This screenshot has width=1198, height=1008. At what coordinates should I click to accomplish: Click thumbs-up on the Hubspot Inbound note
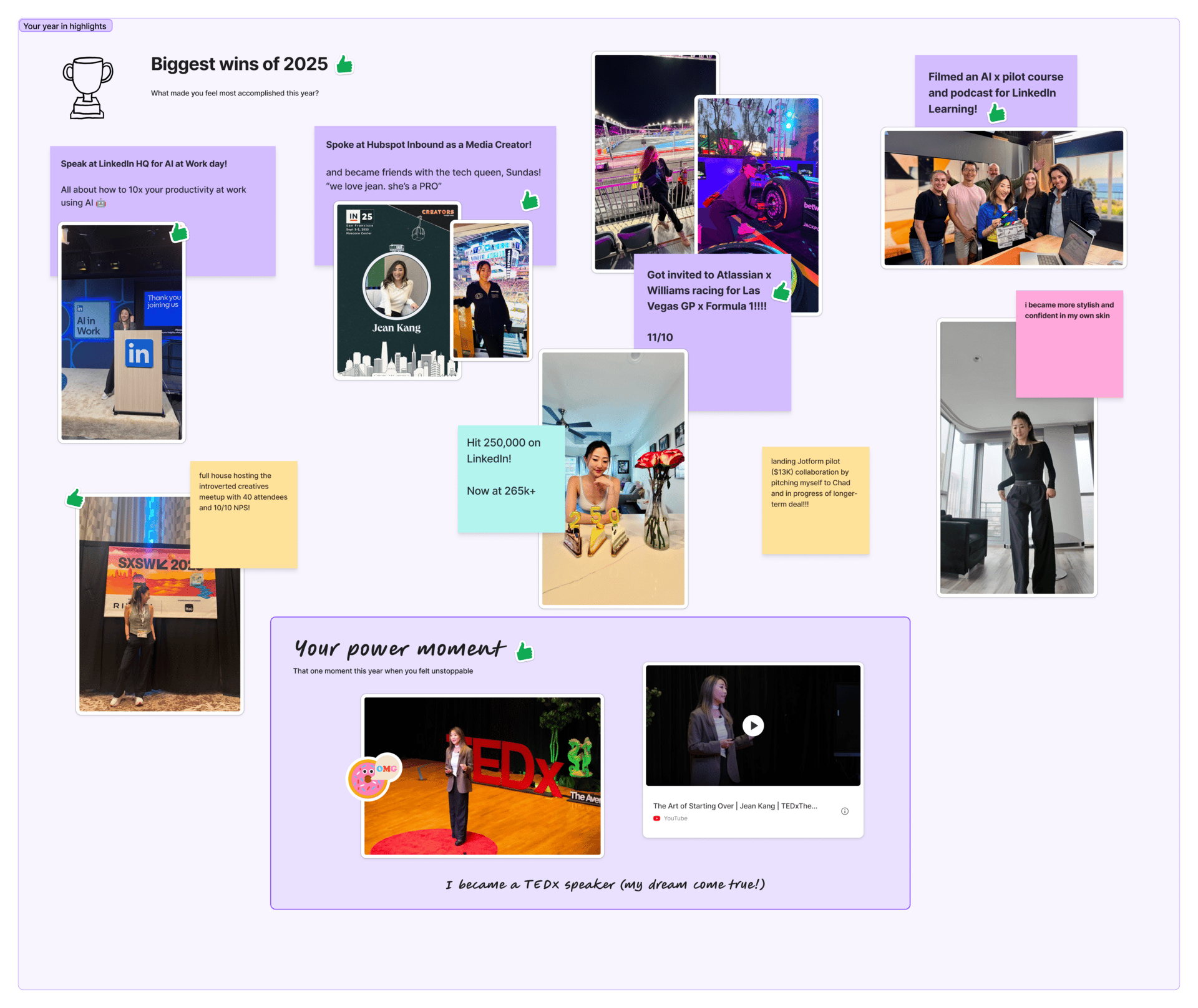click(x=530, y=200)
